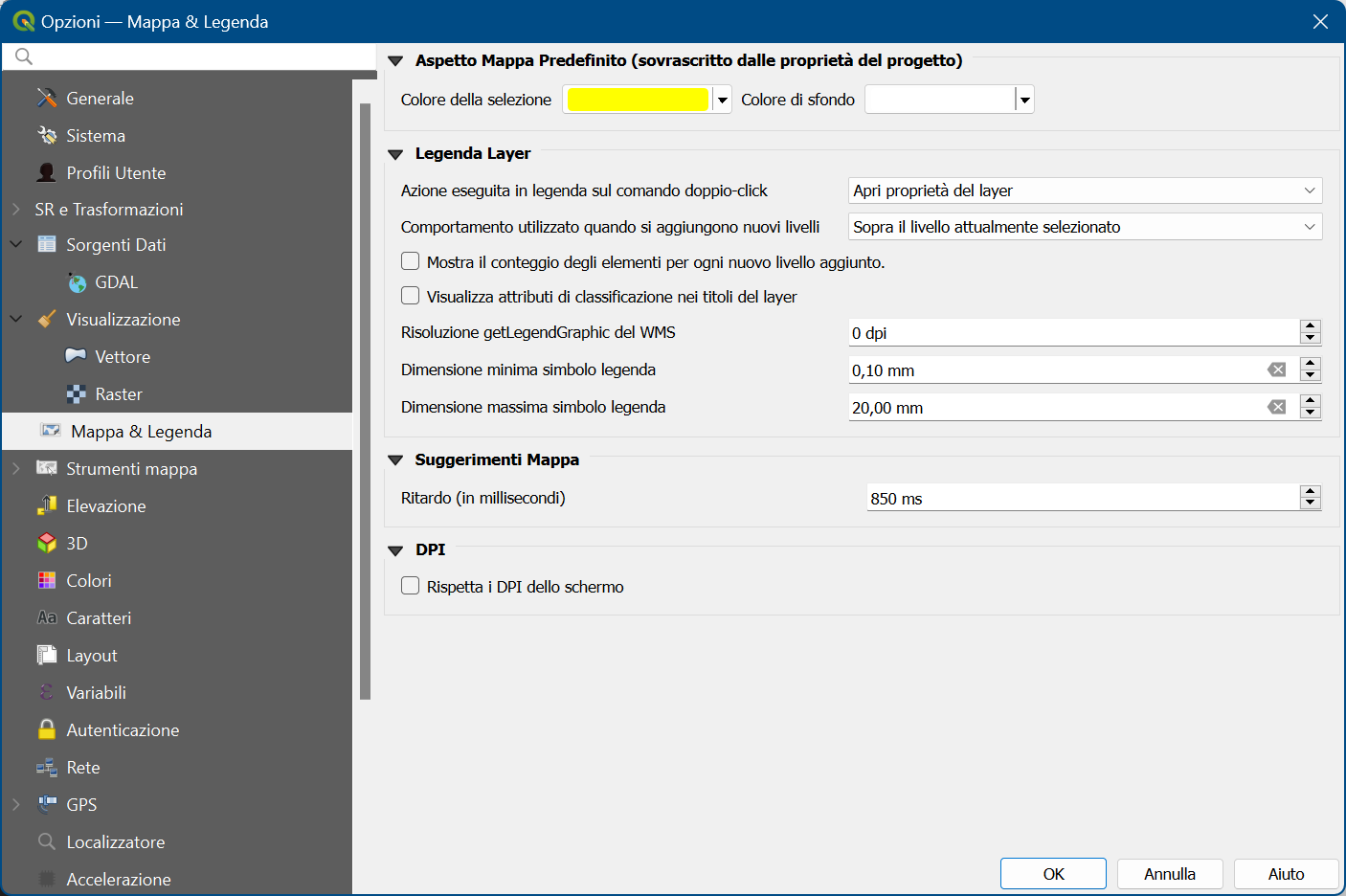Open the Azione doppio-click dropdown
1346x896 pixels.
pyautogui.click(x=1086, y=190)
